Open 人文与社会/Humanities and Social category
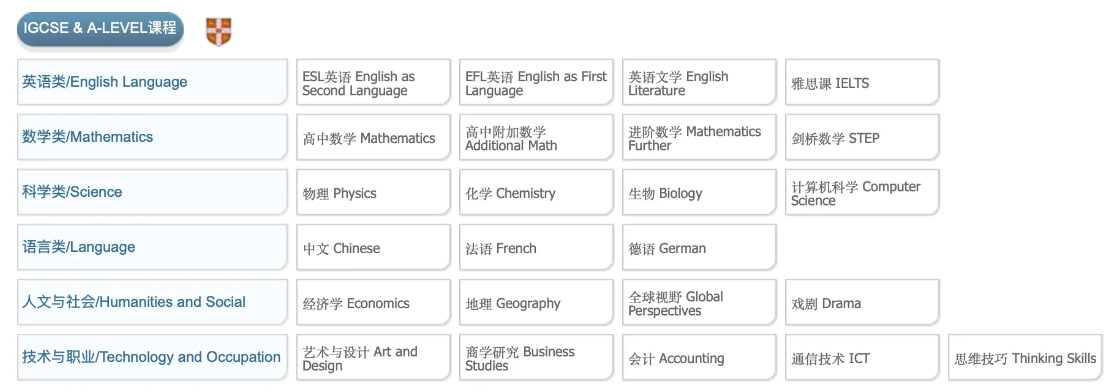Viewport: 1119px width, 392px height. tap(152, 302)
